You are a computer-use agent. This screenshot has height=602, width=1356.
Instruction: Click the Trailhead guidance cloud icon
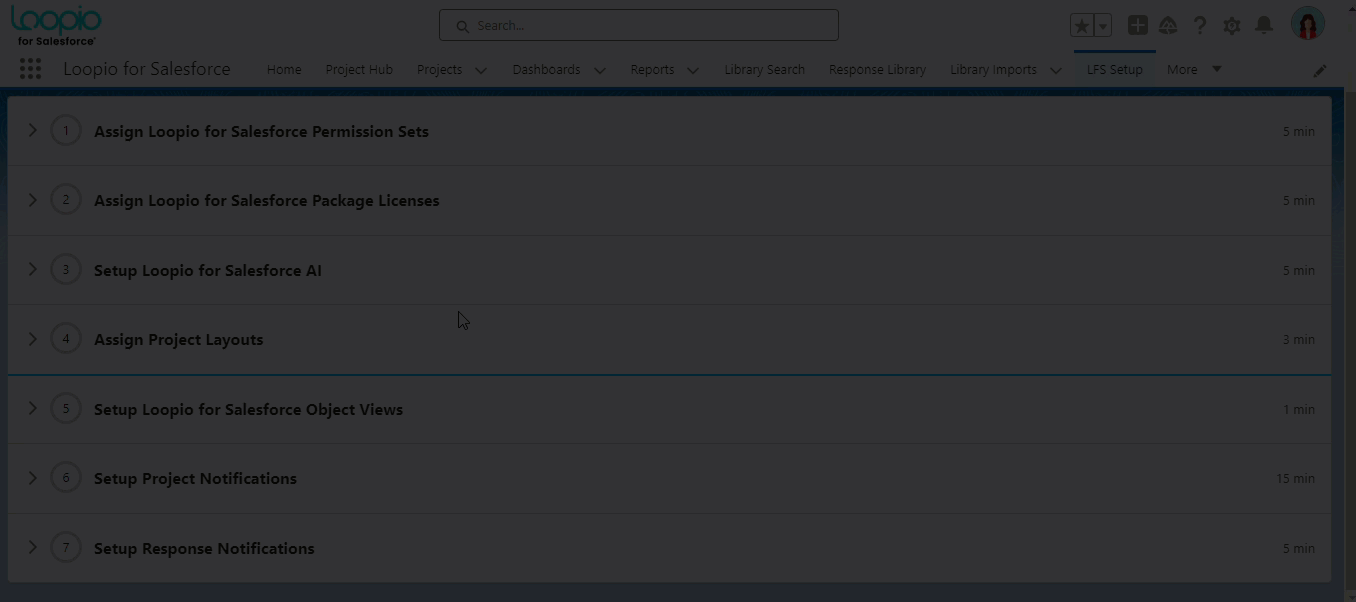click(1168, 25)
